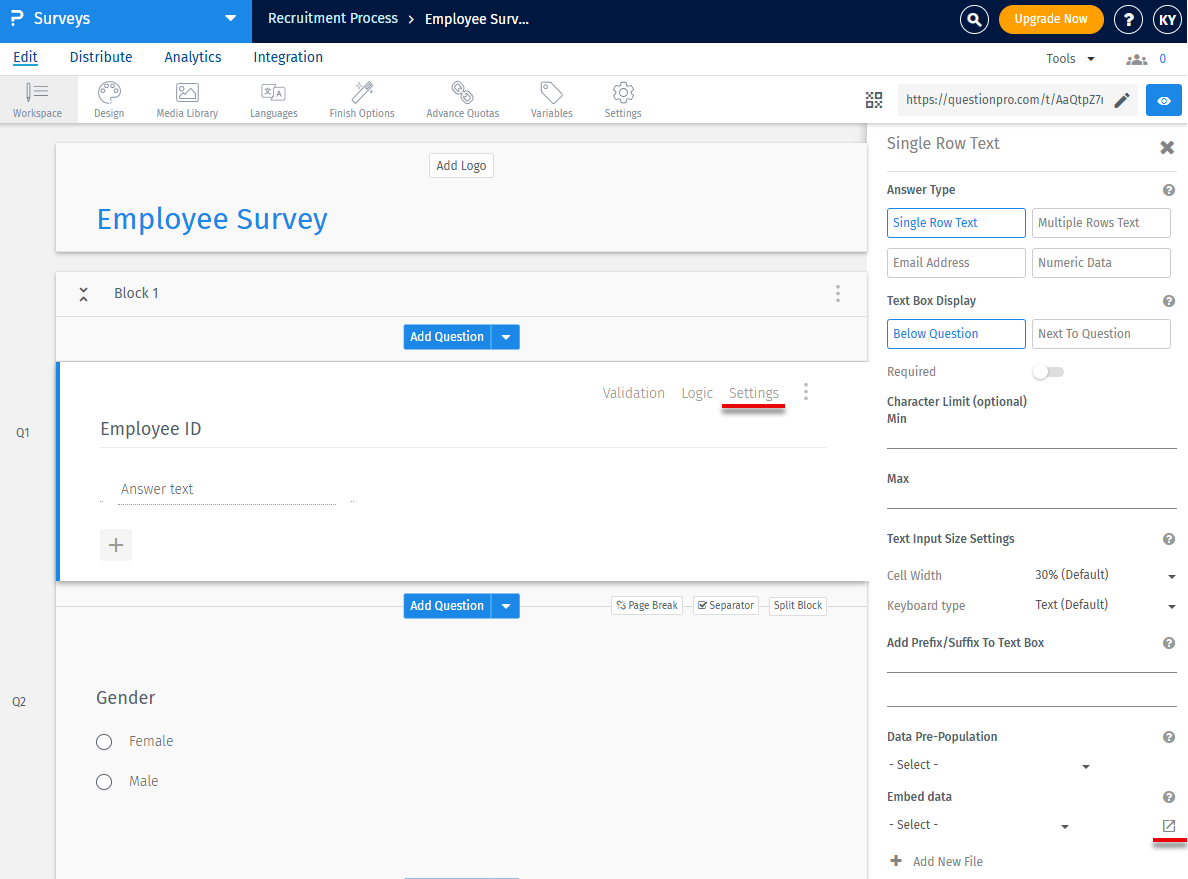Click Add Question in Block 1
The image size is (1188, 879).
447,337
